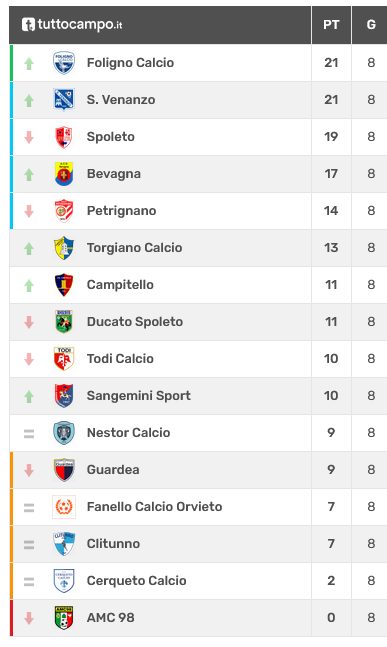Select the G column header
387x647 pixels.
click(x=370, y=25)
